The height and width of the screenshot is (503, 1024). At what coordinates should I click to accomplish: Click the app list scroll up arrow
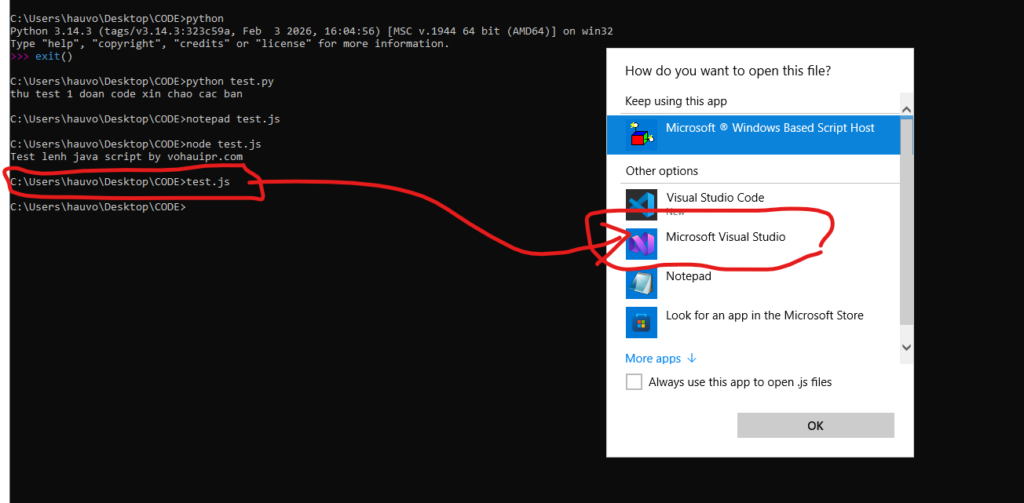(906, 110)
